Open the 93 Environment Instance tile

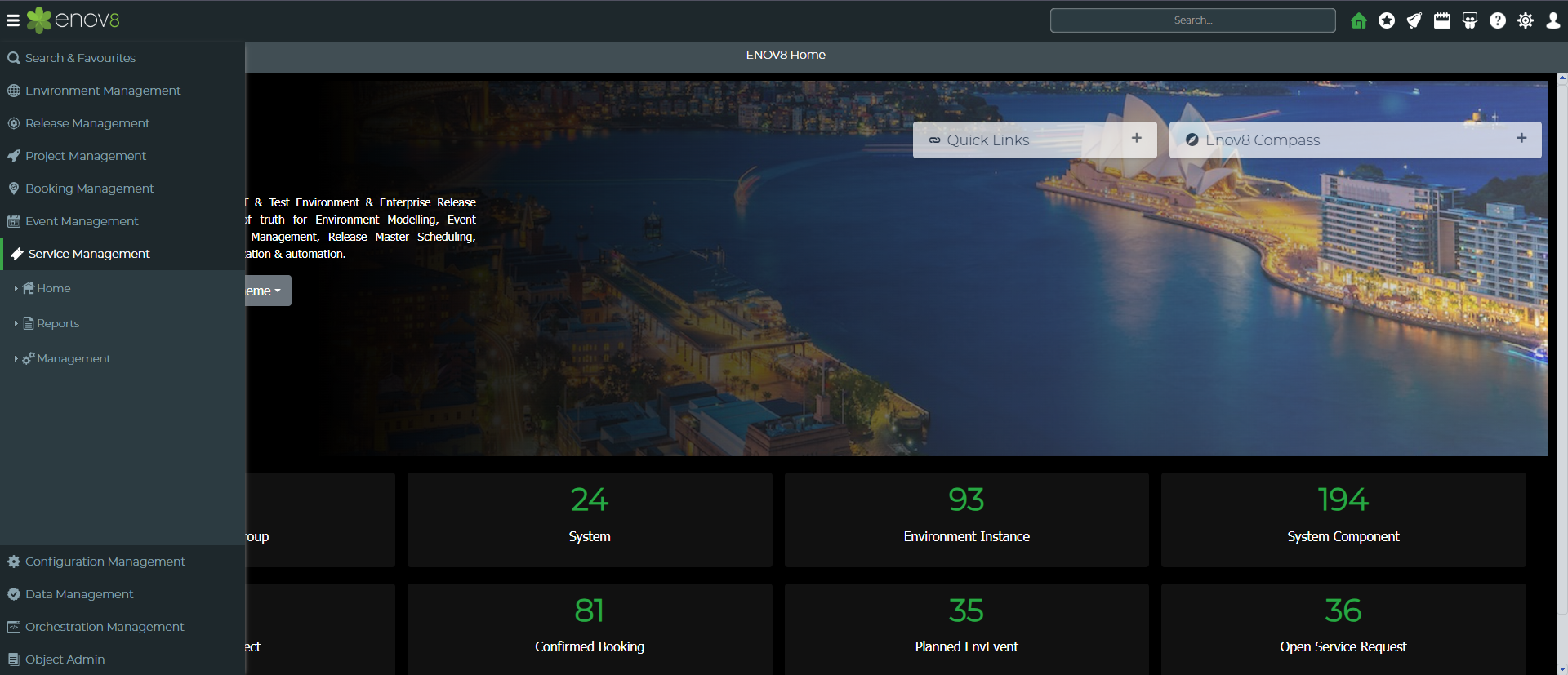[x=967, y=520]
